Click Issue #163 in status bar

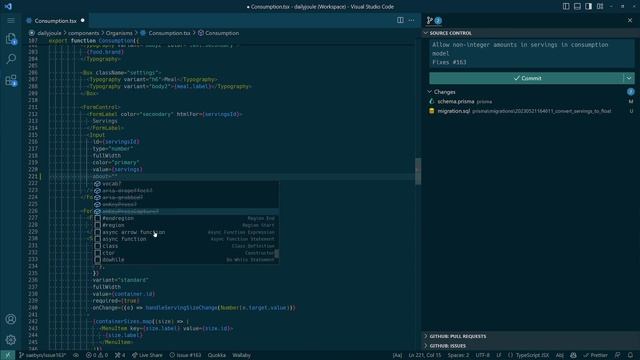point(185,355)
